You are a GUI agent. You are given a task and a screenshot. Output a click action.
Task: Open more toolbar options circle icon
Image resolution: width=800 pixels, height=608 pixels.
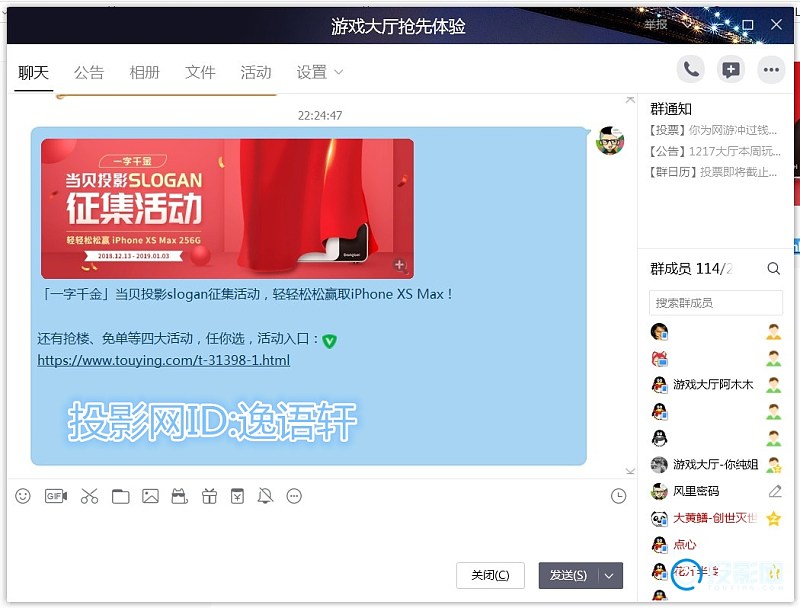coord(294,496)
